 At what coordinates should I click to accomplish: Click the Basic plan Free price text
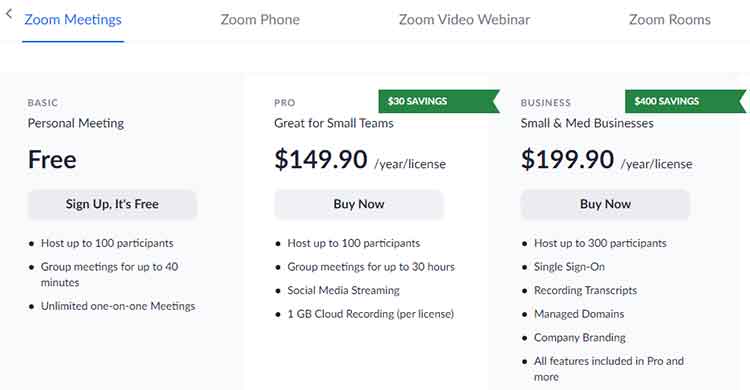point(52,159)
